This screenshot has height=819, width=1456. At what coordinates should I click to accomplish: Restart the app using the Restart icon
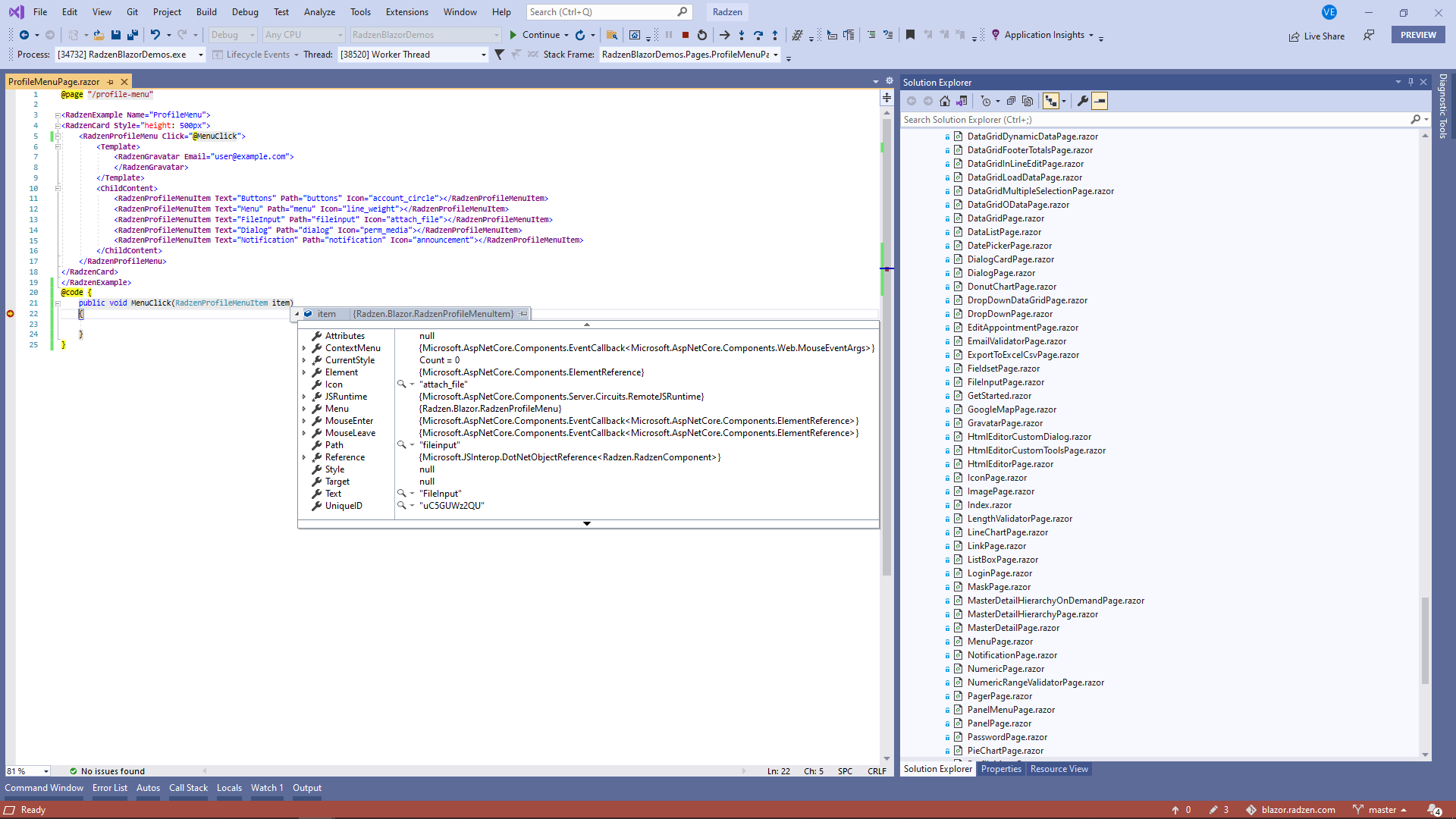[x=701, y=35]
